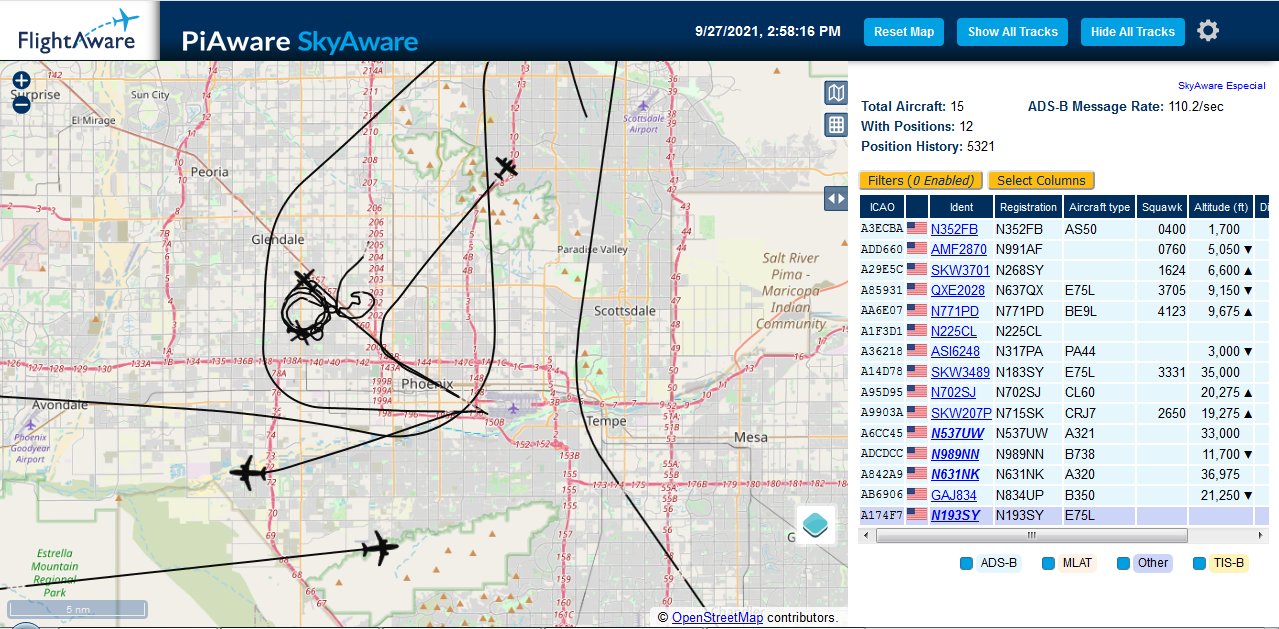Open the AMF2870 ident link
This screenshot has height=629, width=1279.
tap(959, 250)
